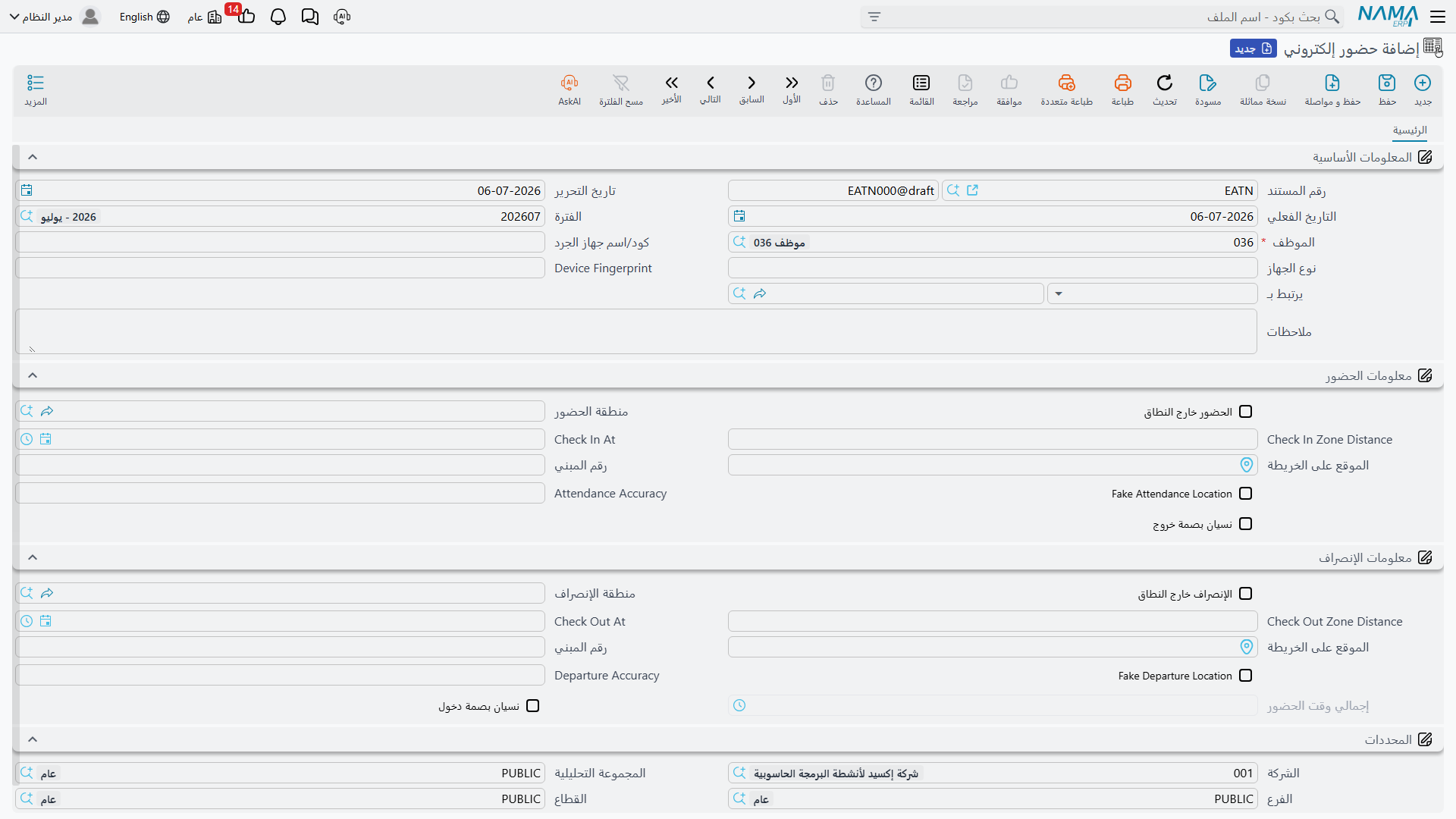This screenshot has width=1456, height=819.
Task: Open the AI head icon in top bar
Action: tap(342, 17)
